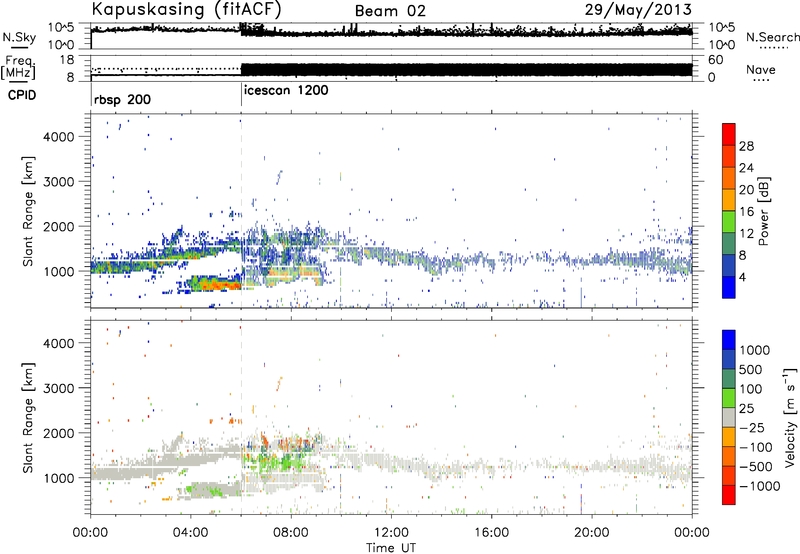Click the 16:00 time tick label
This screenshot has height=554, width=800.
pos(491,533)
